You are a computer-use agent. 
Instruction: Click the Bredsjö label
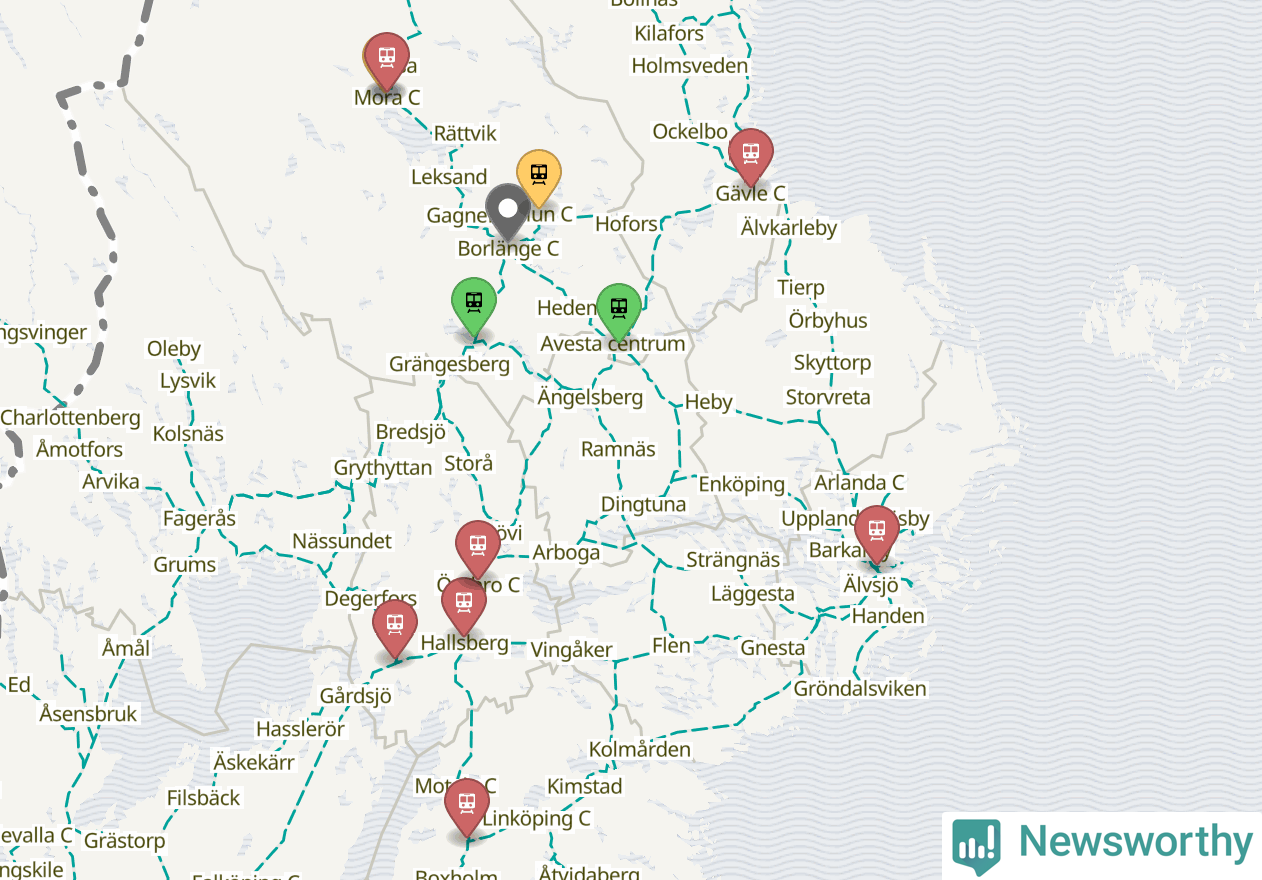click(x=410, y=432)
